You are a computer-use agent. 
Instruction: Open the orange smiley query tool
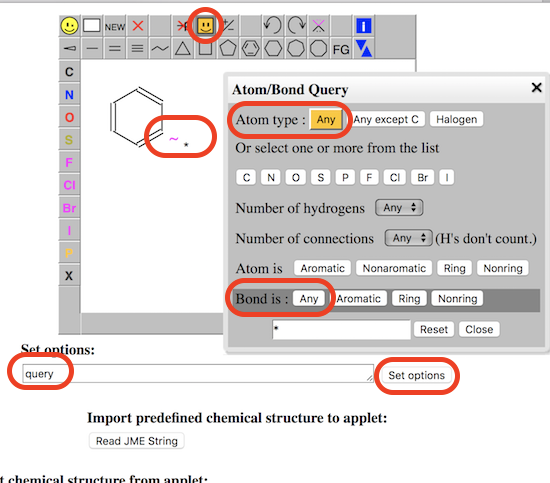coord(206,26)
